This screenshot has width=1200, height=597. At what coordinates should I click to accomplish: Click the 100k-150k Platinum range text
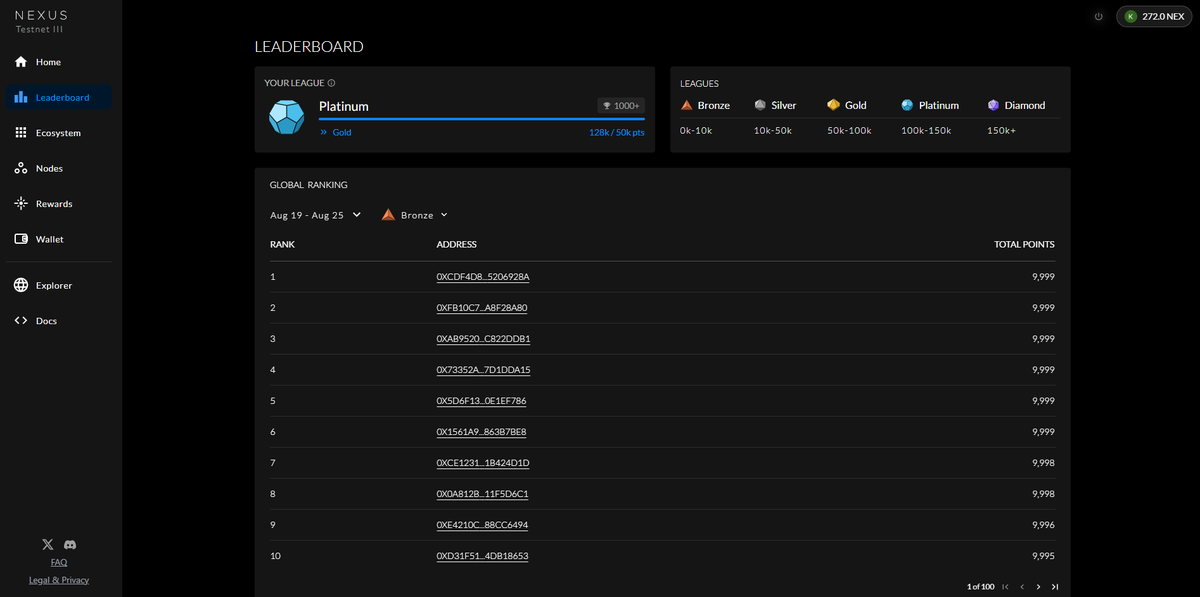point(926,131)
